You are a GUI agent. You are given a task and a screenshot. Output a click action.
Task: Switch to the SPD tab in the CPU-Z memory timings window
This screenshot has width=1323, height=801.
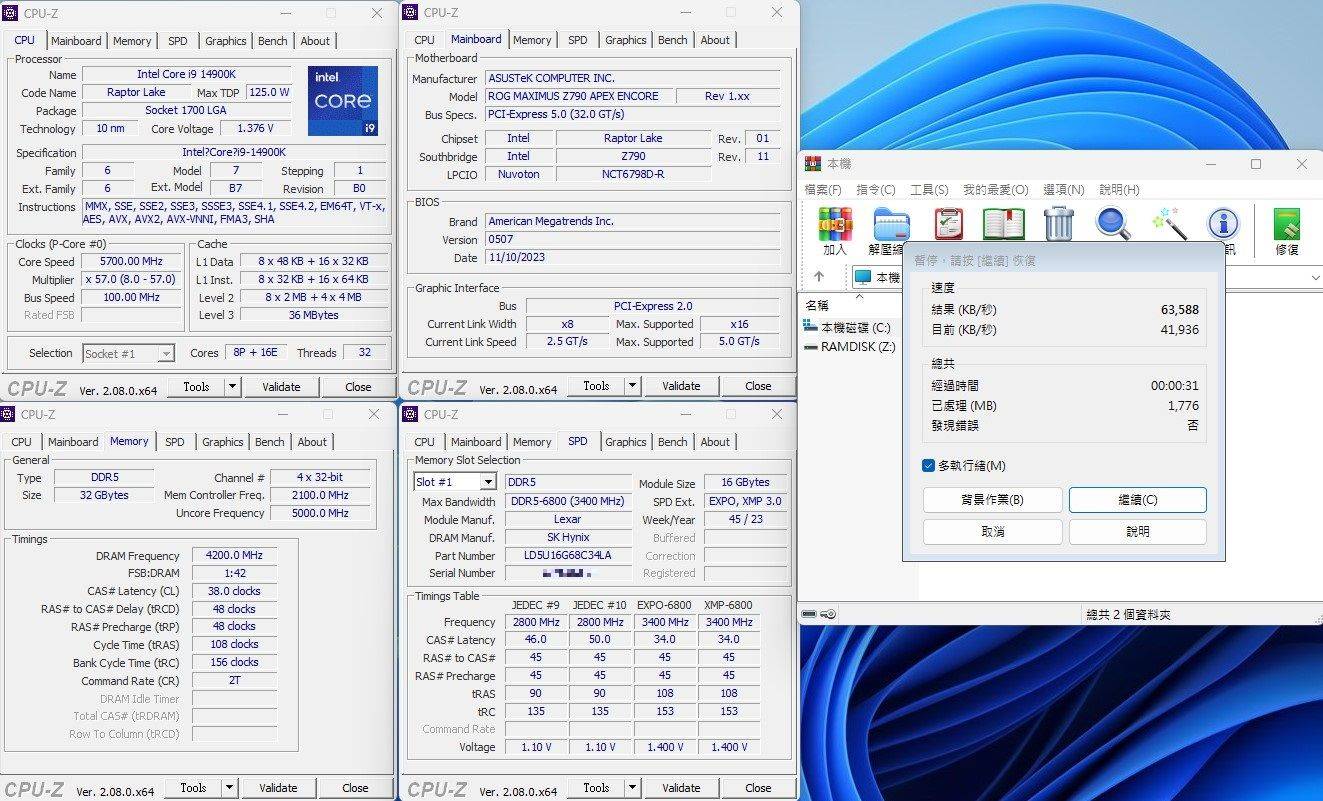[175, 442]
